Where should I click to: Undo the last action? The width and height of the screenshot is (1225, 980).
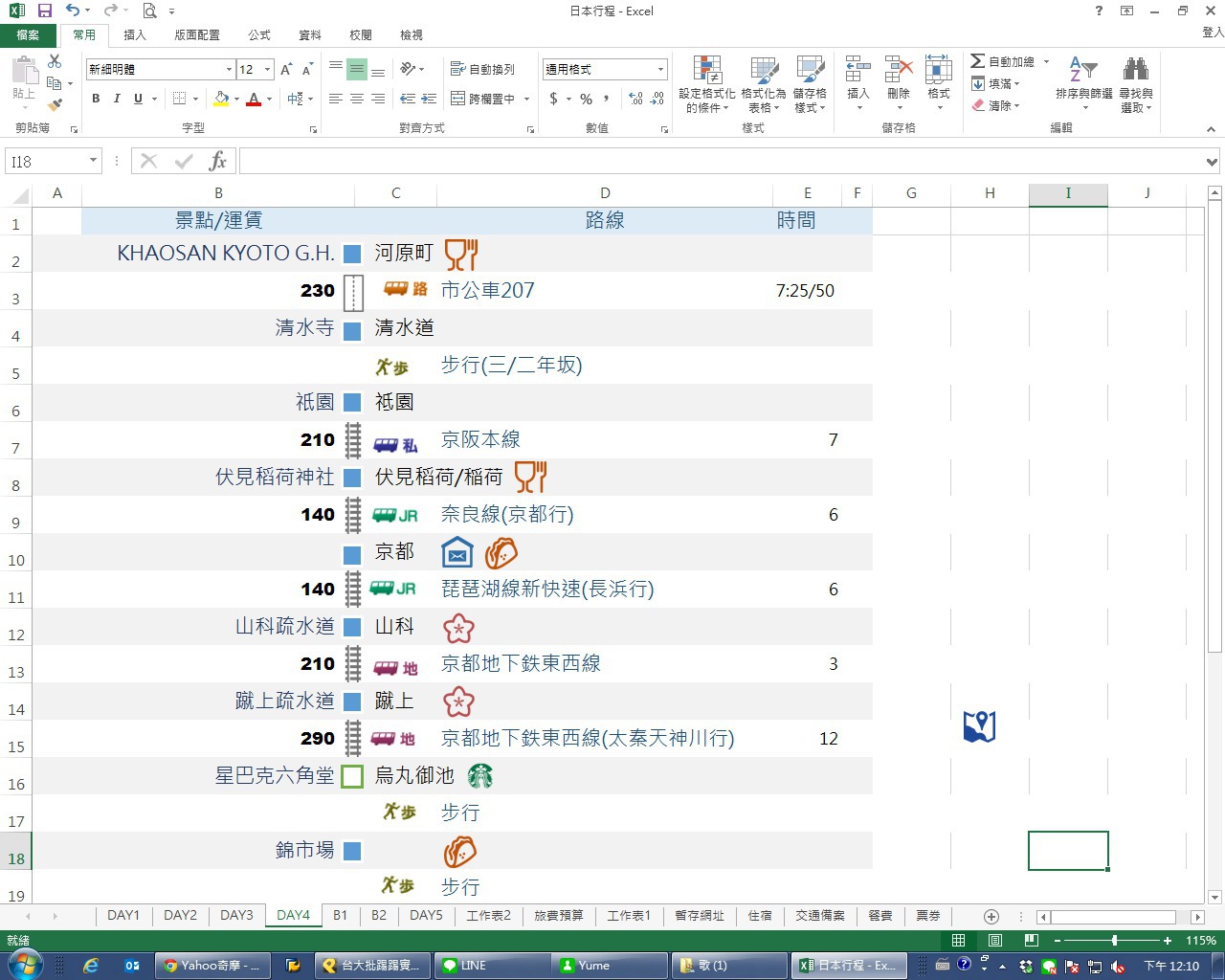pos(73,11)
